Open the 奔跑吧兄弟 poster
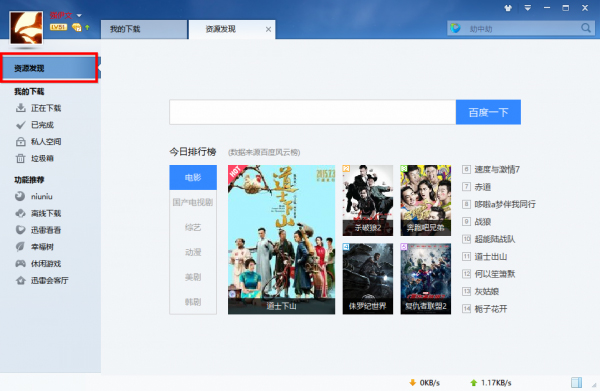The width and height of the screenshot is (600, 391). coord(426,200)
